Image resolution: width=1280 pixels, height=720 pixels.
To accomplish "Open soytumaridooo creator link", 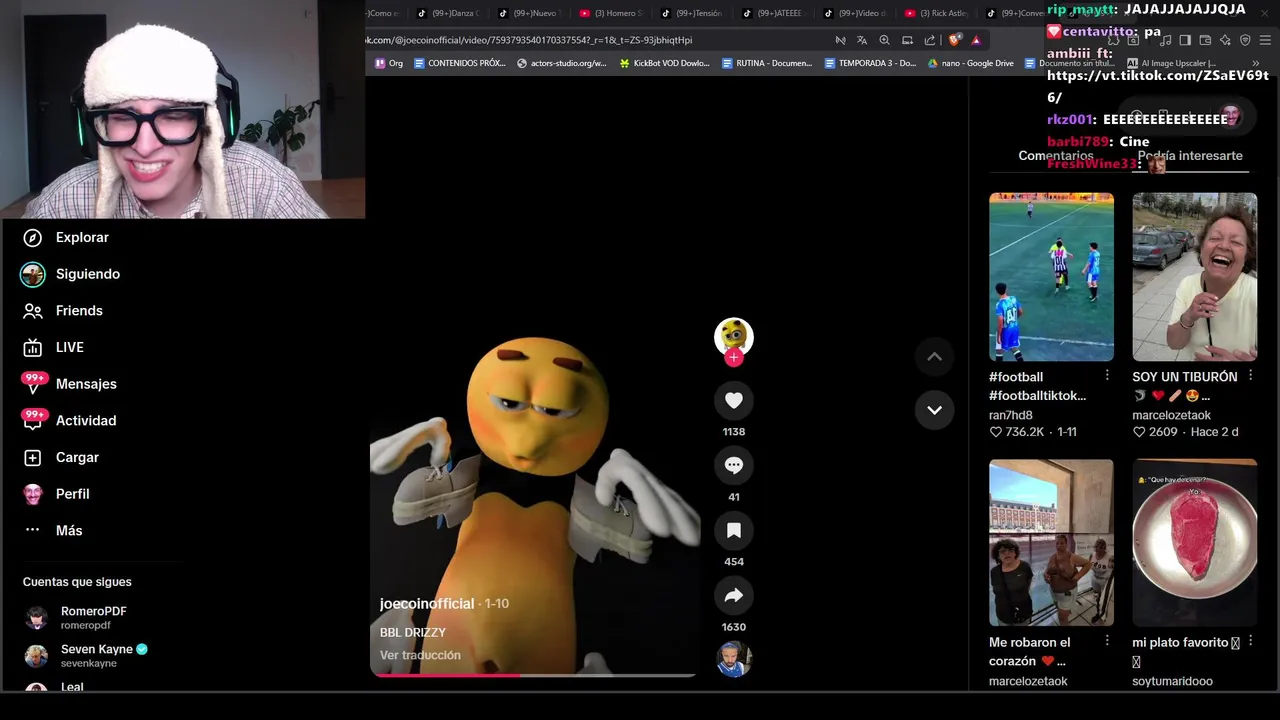I will 1172,681.
